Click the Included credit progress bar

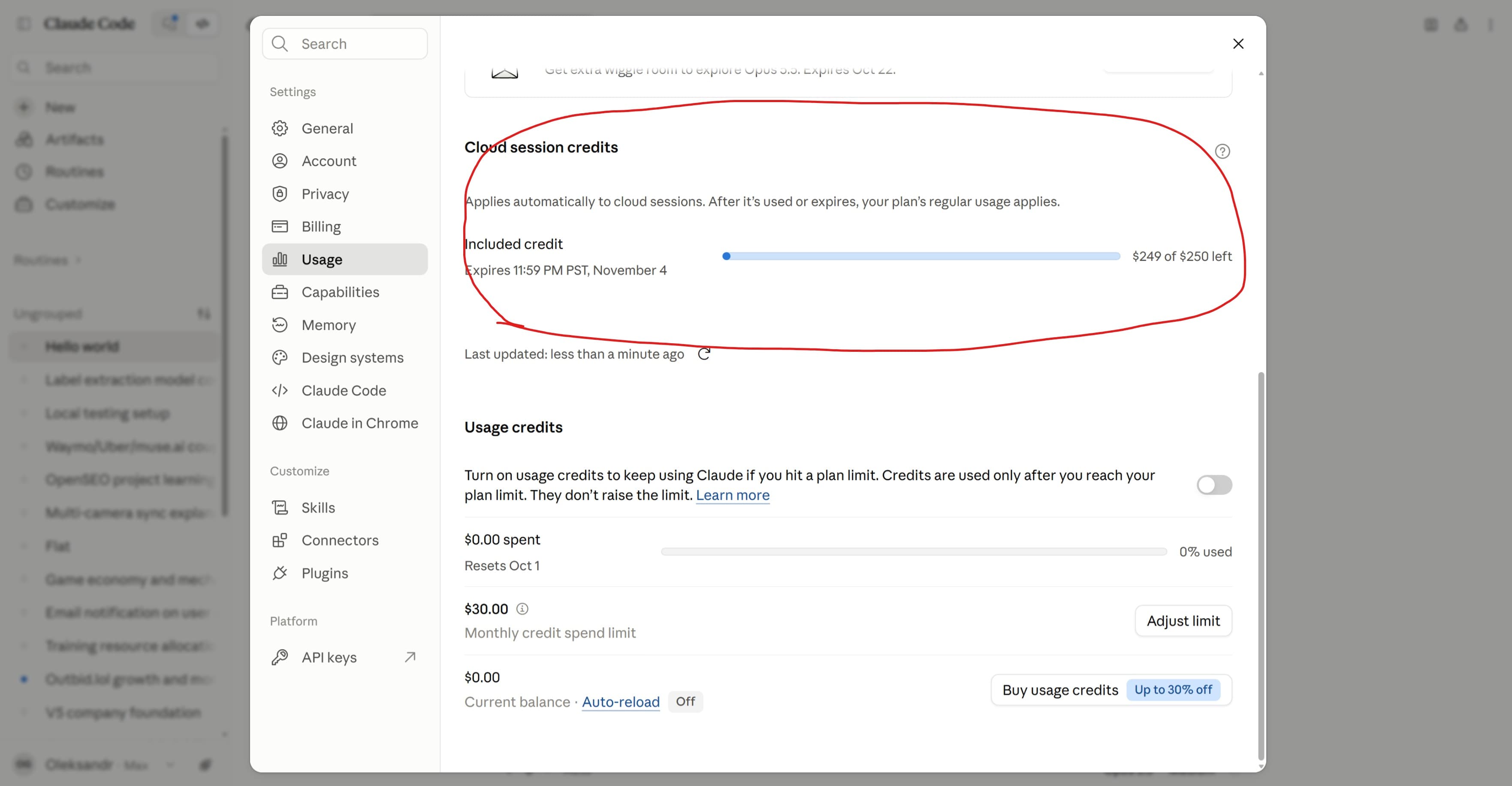click(921, 256)
